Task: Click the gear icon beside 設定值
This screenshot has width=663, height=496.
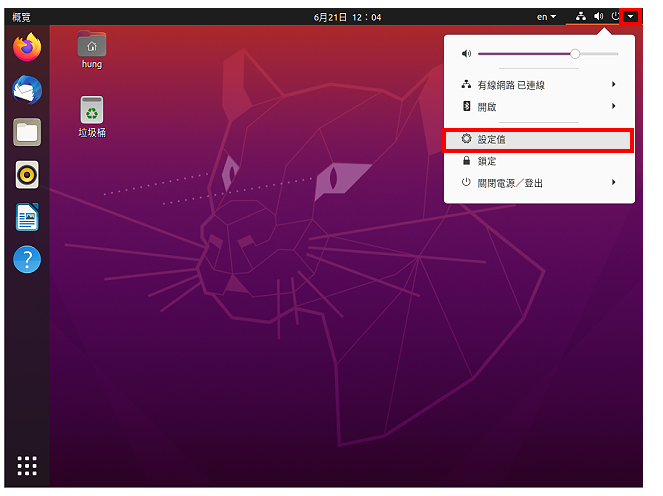Action: tap(466, 139)
